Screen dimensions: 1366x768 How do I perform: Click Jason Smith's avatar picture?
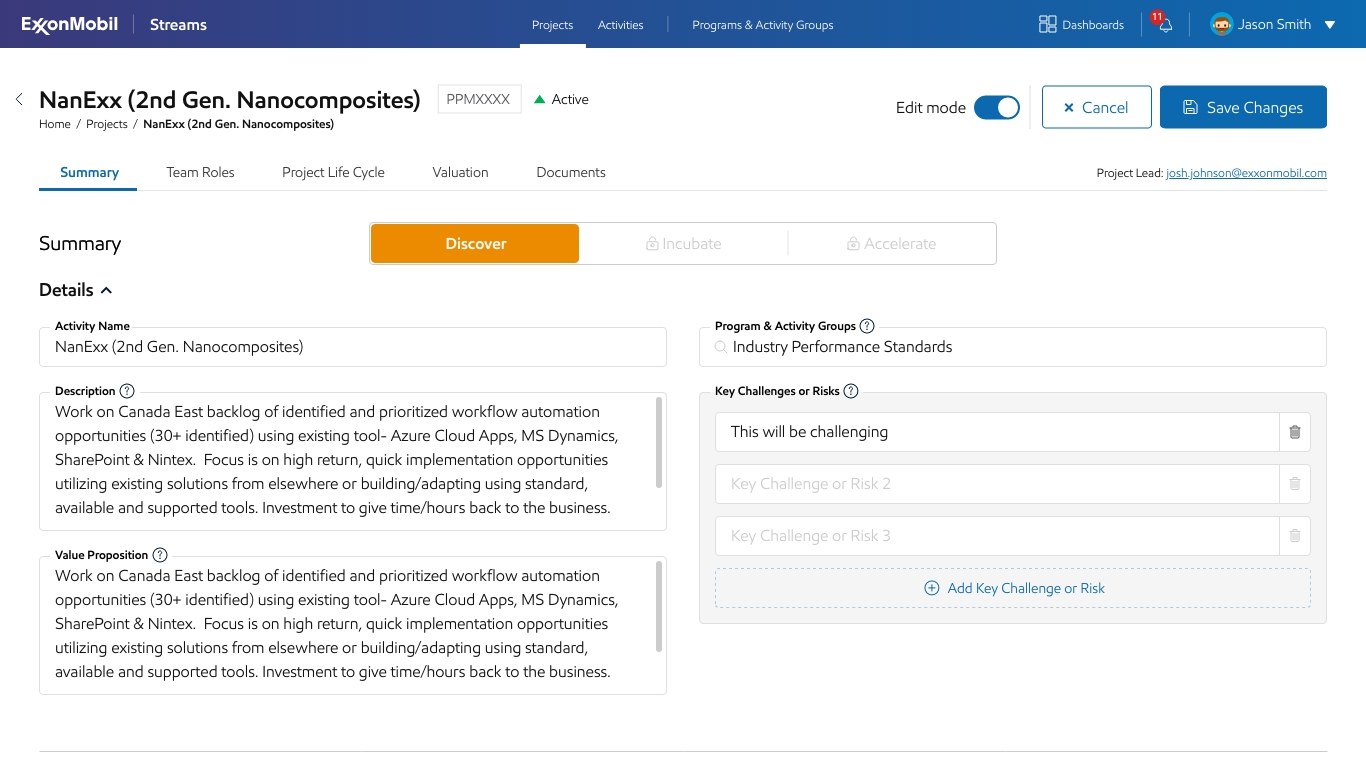point(1221,25)
